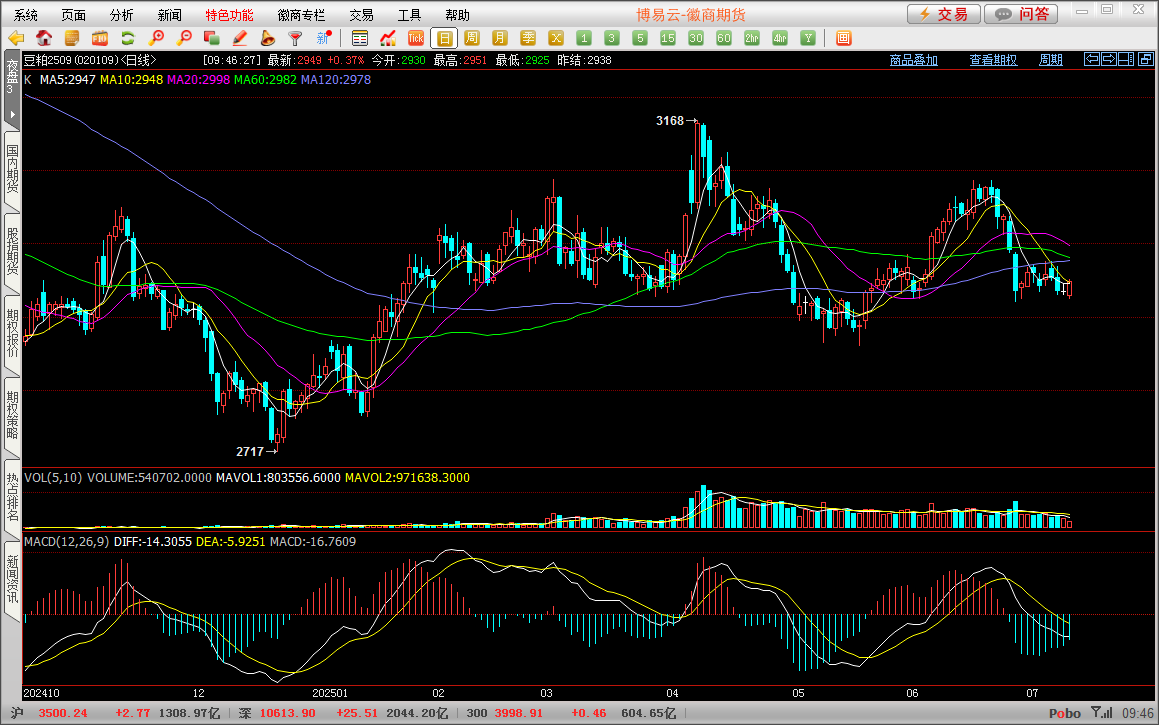Zoom out with the minus magnifier
Viewport: 1159px width, 725px height.
coord(184,38)
